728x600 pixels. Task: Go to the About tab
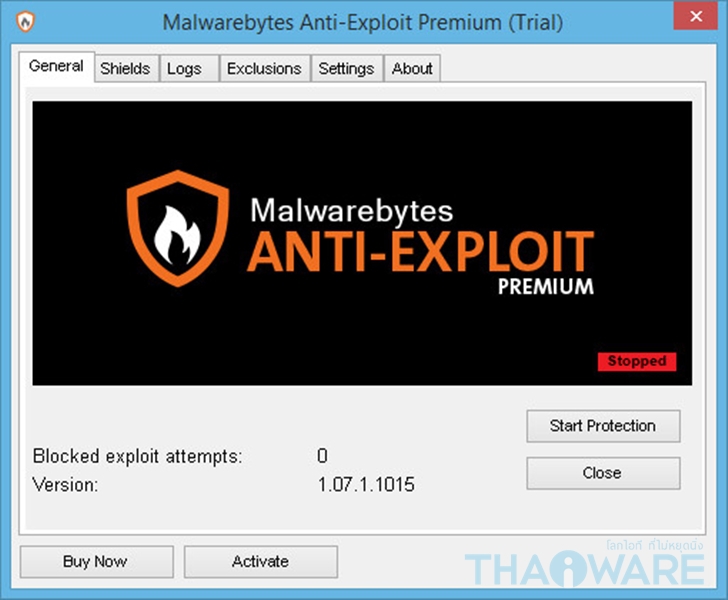(412, 69)
